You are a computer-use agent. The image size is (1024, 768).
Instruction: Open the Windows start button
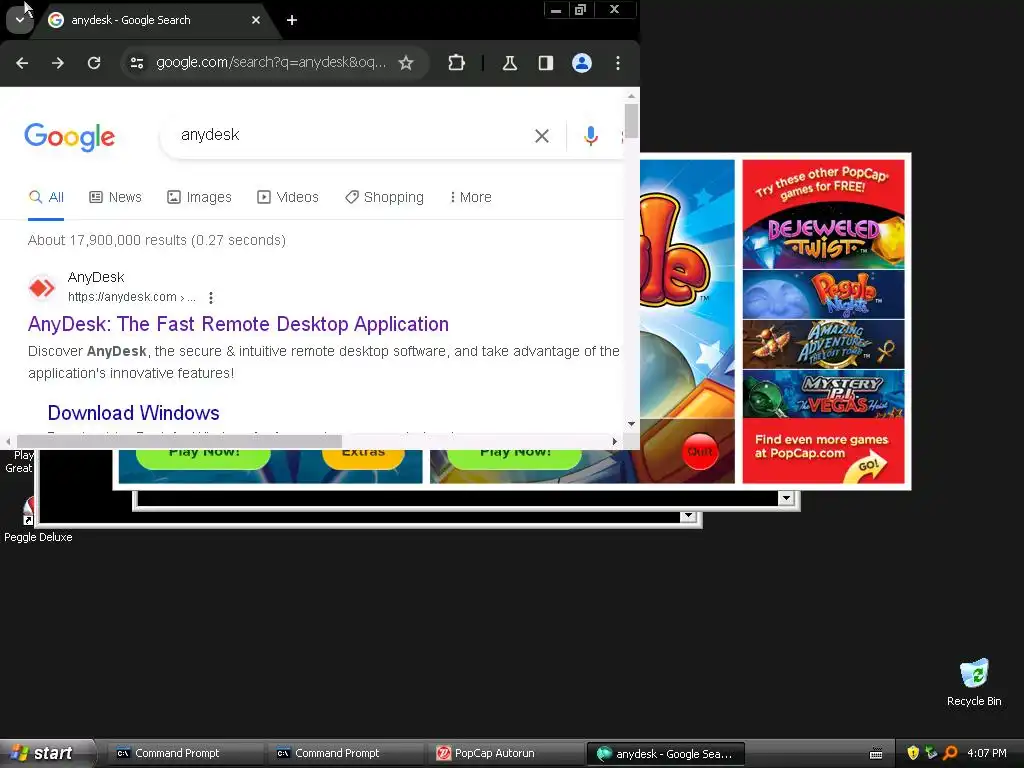coord(47,753)
